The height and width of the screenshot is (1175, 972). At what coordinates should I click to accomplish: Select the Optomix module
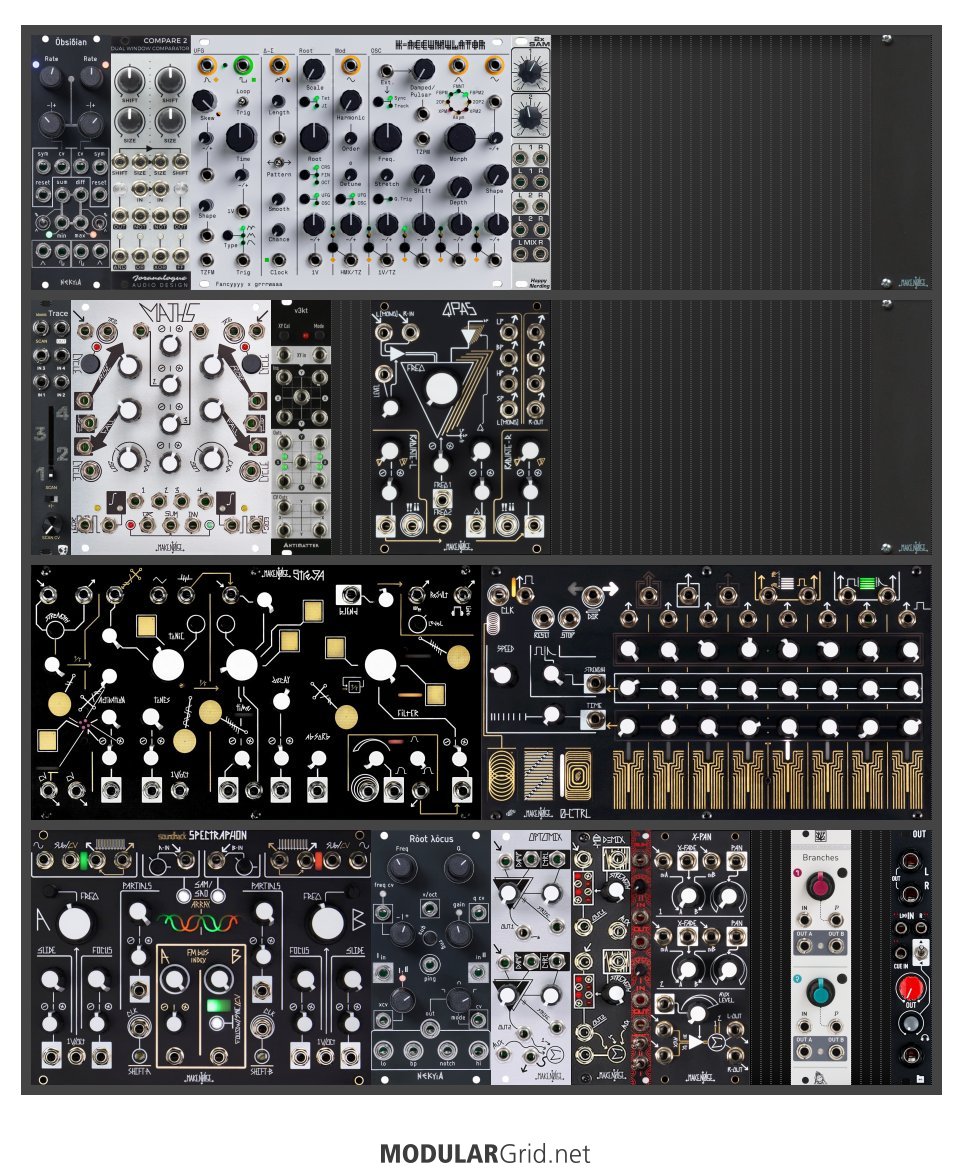pos(531,957)
